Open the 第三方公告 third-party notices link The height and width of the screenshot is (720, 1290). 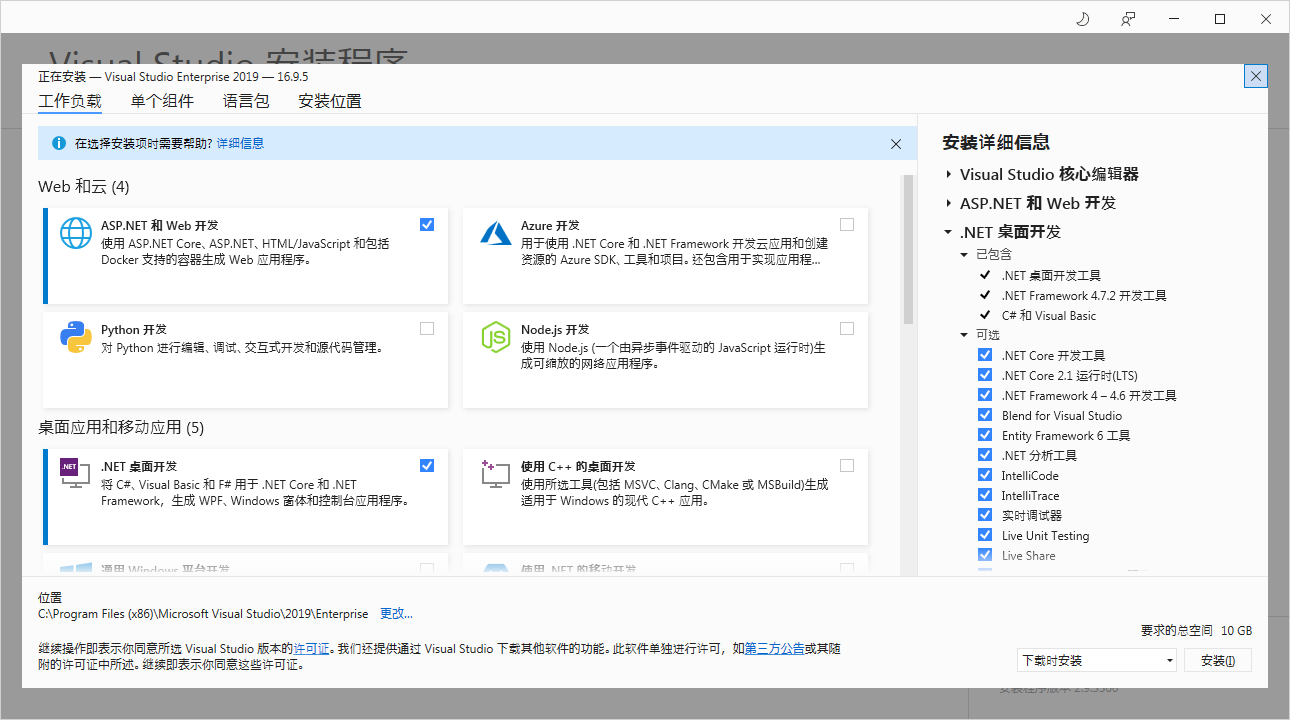pos(774,648)
